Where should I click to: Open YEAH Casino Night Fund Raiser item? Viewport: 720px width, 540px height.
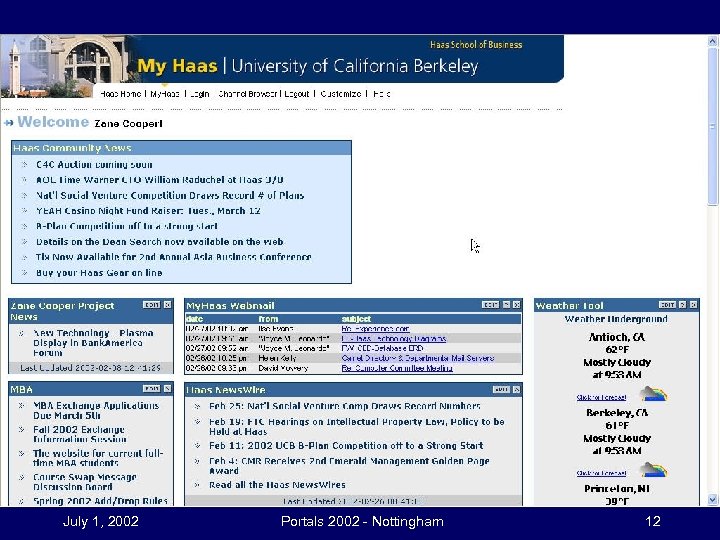click(x=148, y=211)
